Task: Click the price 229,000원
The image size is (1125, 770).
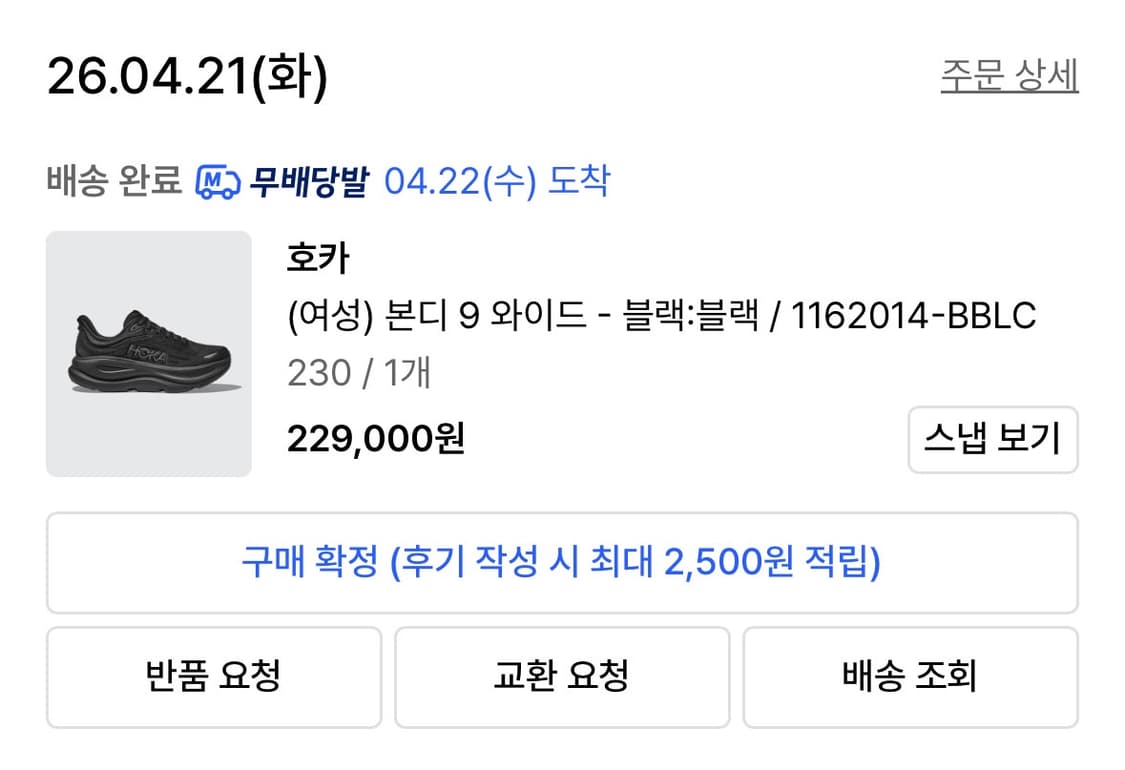Action: [378, 436]
